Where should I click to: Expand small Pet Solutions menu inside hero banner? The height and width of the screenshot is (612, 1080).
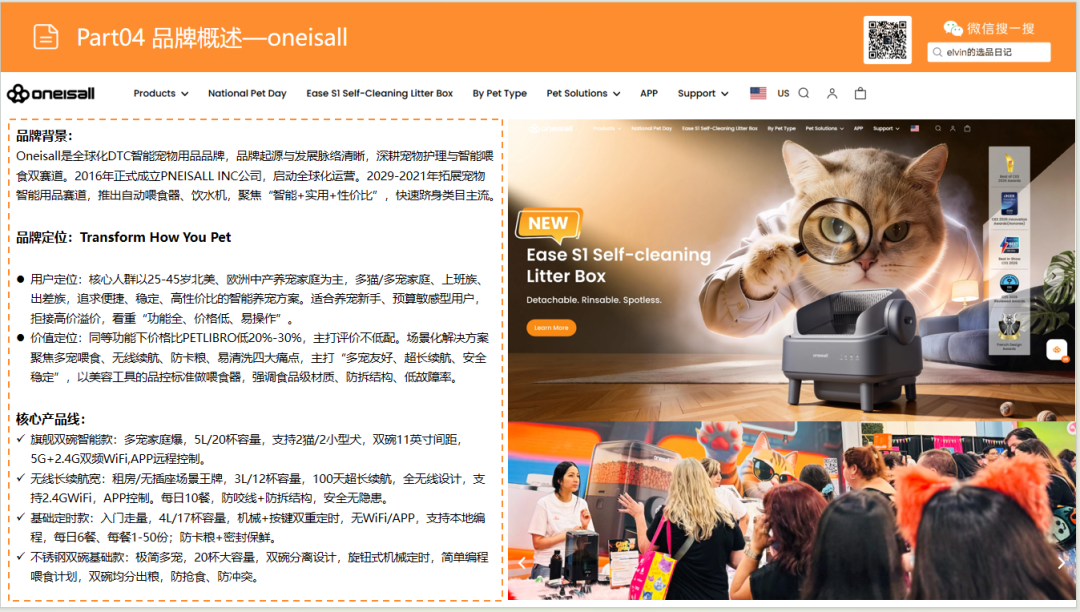824,129
